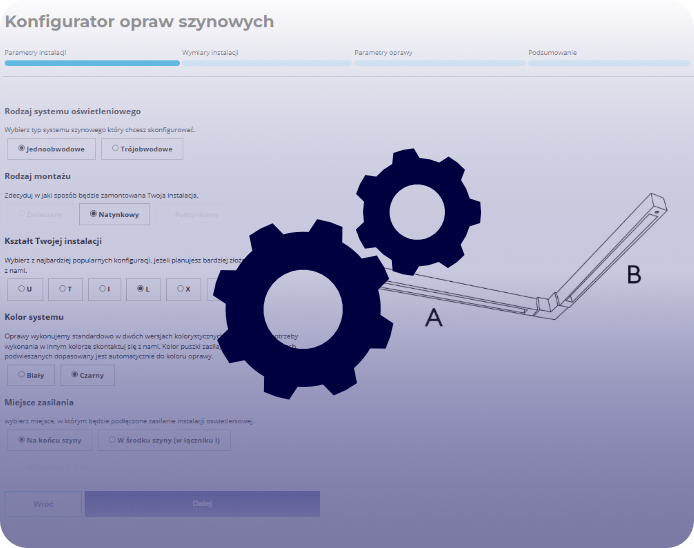Image resolution: width=694 pixels, height=548 pixels.
Task: Click the L-shaped rail diagram image
Action: 522,257
